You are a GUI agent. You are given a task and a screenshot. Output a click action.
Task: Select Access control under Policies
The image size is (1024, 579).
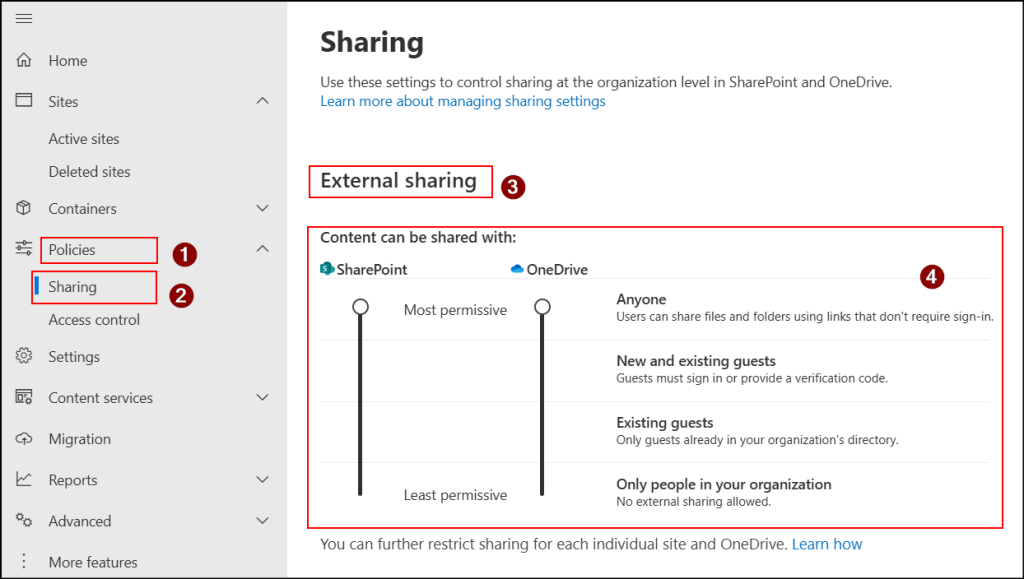click(94, 320)
